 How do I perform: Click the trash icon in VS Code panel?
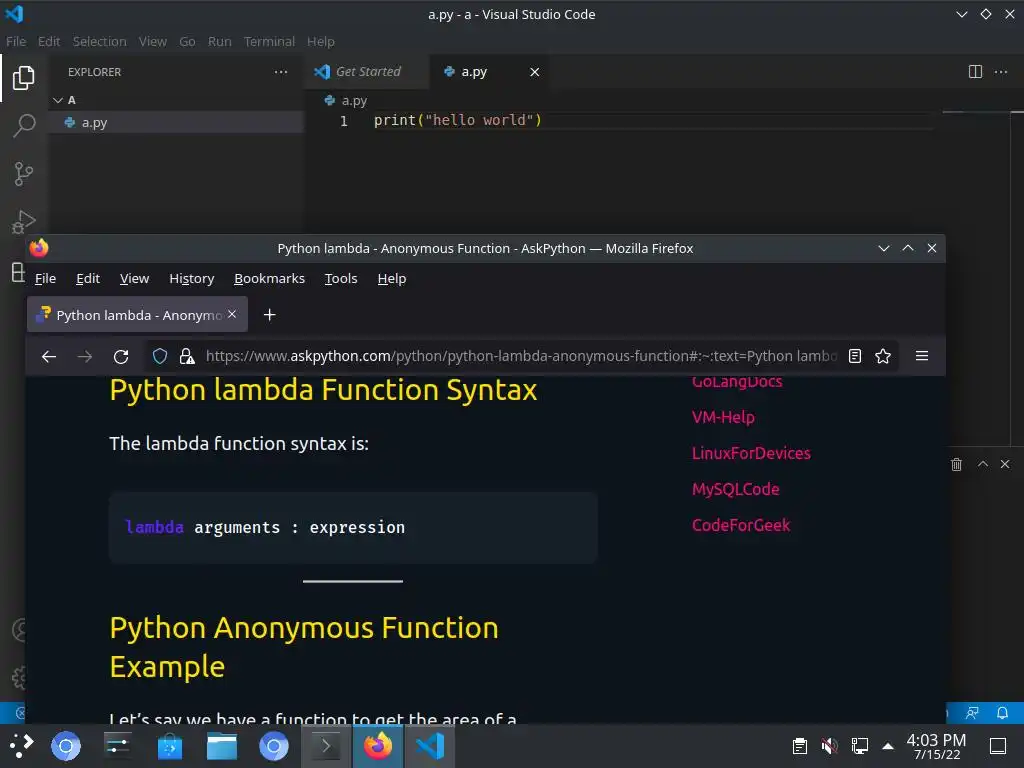pos(956,464)
